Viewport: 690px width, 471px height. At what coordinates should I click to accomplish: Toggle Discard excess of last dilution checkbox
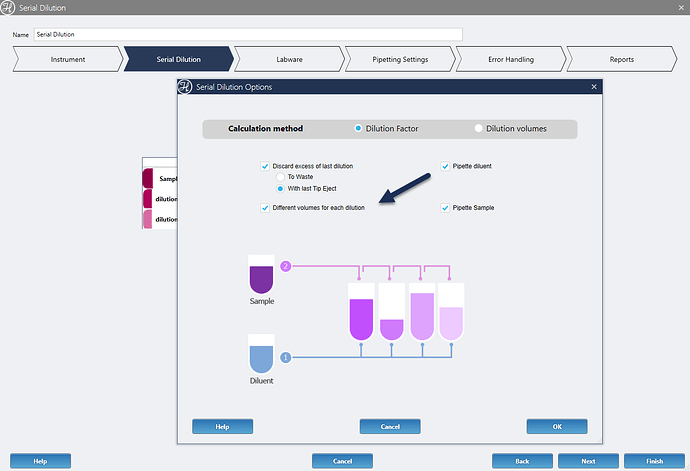coord(265,166)
